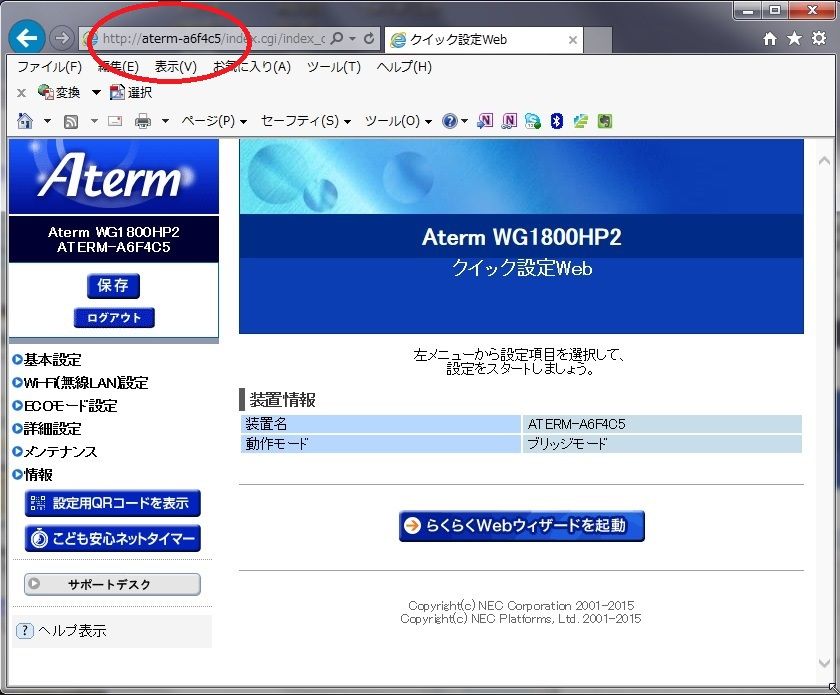The width and height of the screenshot is (840, 695).
Task: Click the ヘルプ表示 link
Action: coord(72,631)
